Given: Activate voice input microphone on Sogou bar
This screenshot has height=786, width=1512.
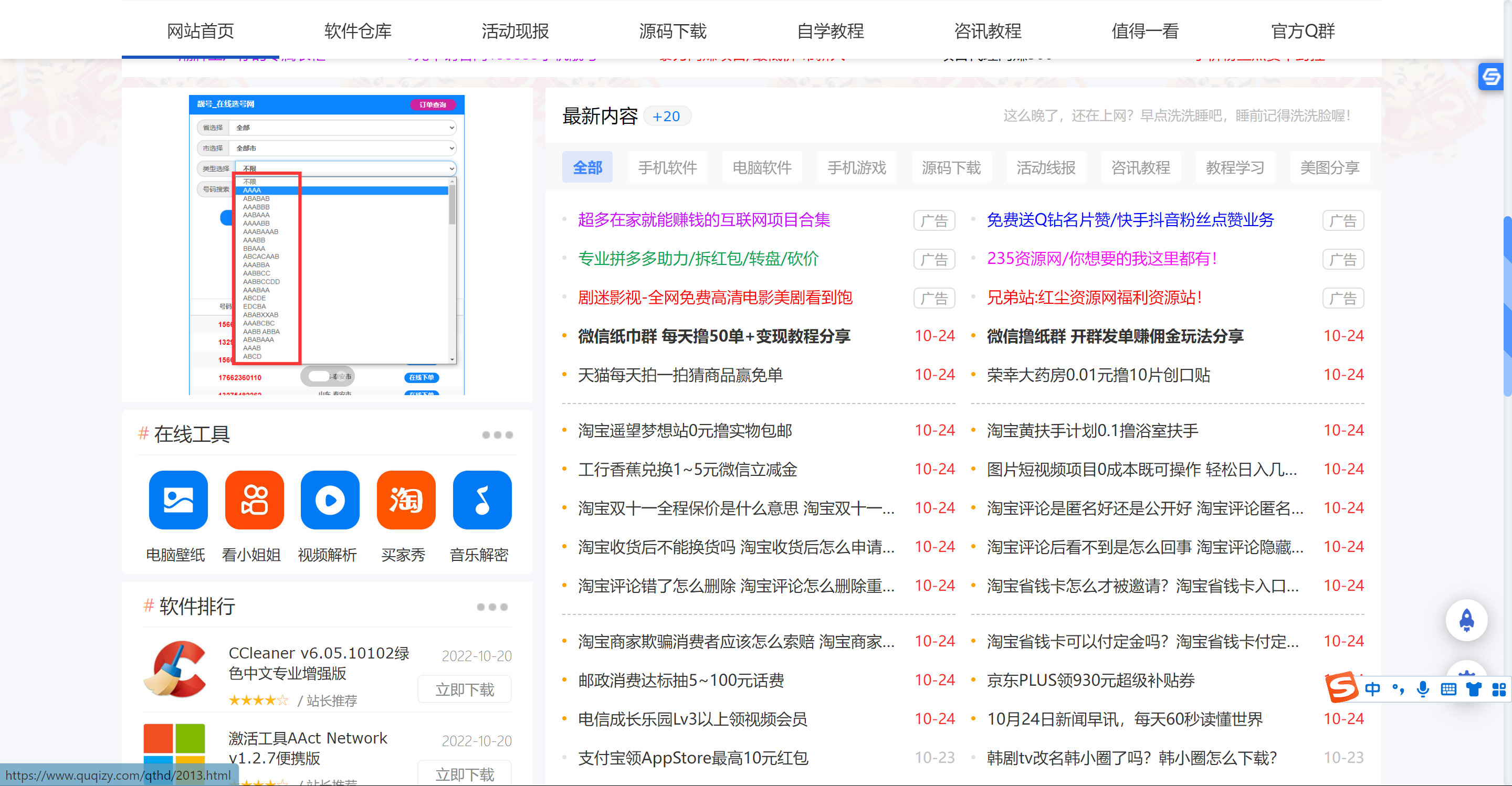Looking at the screenshot, I should (x=1422, y=689).
